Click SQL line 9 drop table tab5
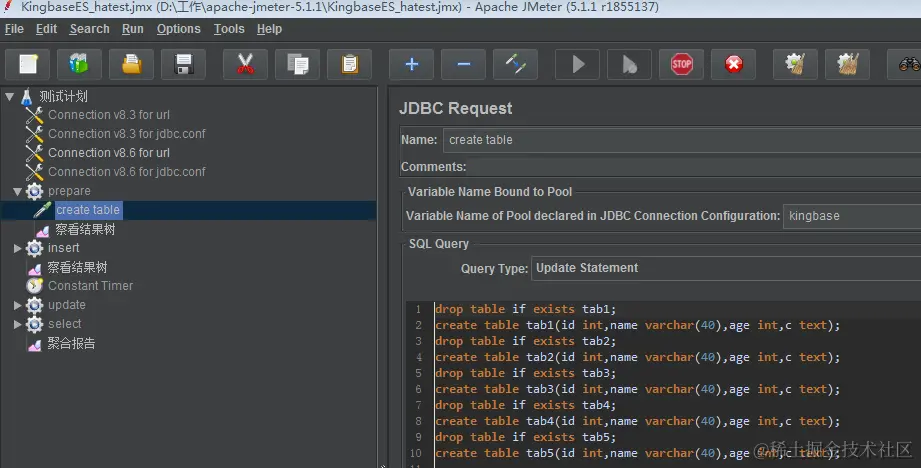The image size is (921, 468). pyautogui.click(x=525, y=437)
